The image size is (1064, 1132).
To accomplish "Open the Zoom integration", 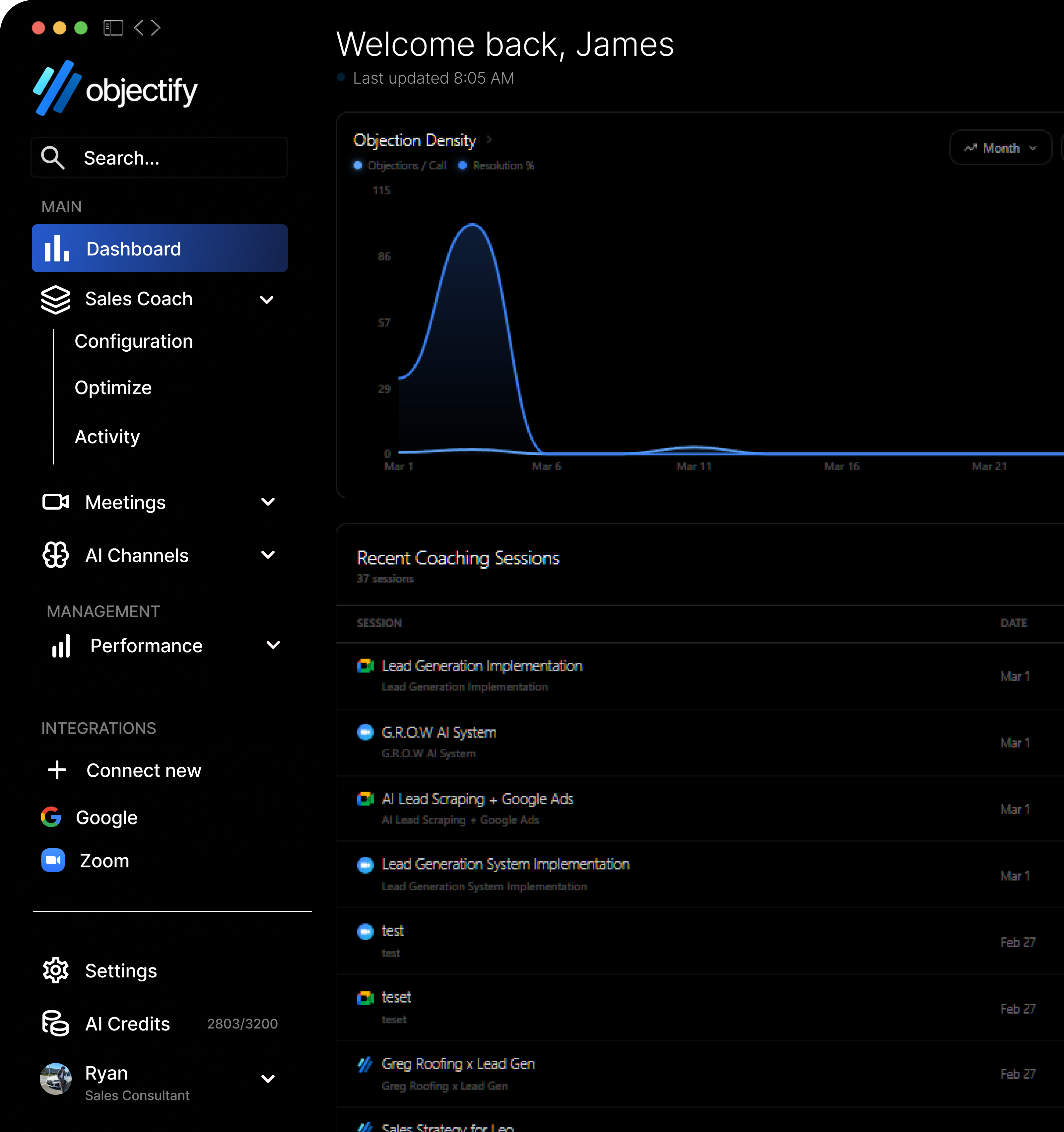I will (x=104, y=860).
